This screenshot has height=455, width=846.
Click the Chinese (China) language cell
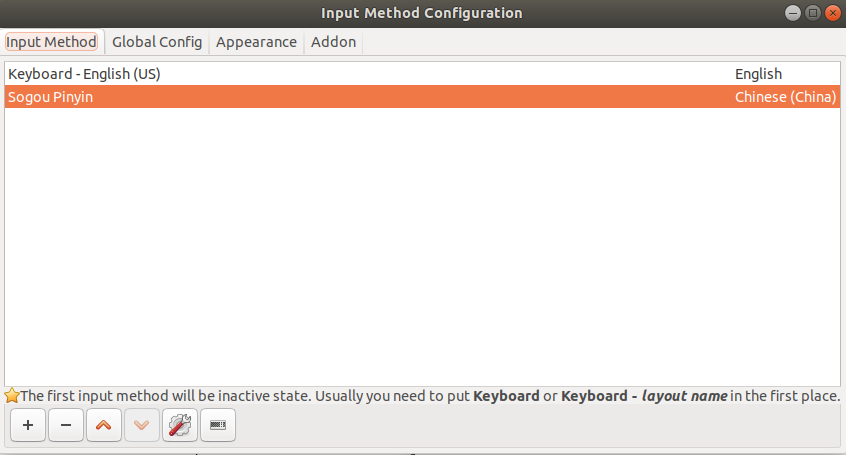785,97
